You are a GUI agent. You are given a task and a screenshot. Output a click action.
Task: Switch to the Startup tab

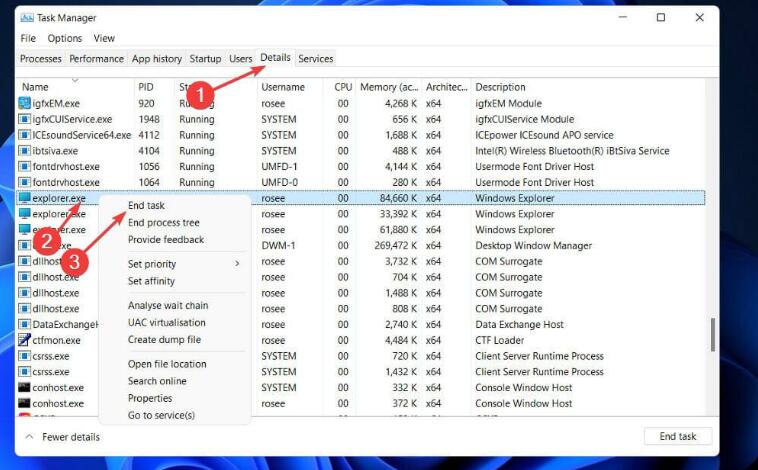point(205,59)
